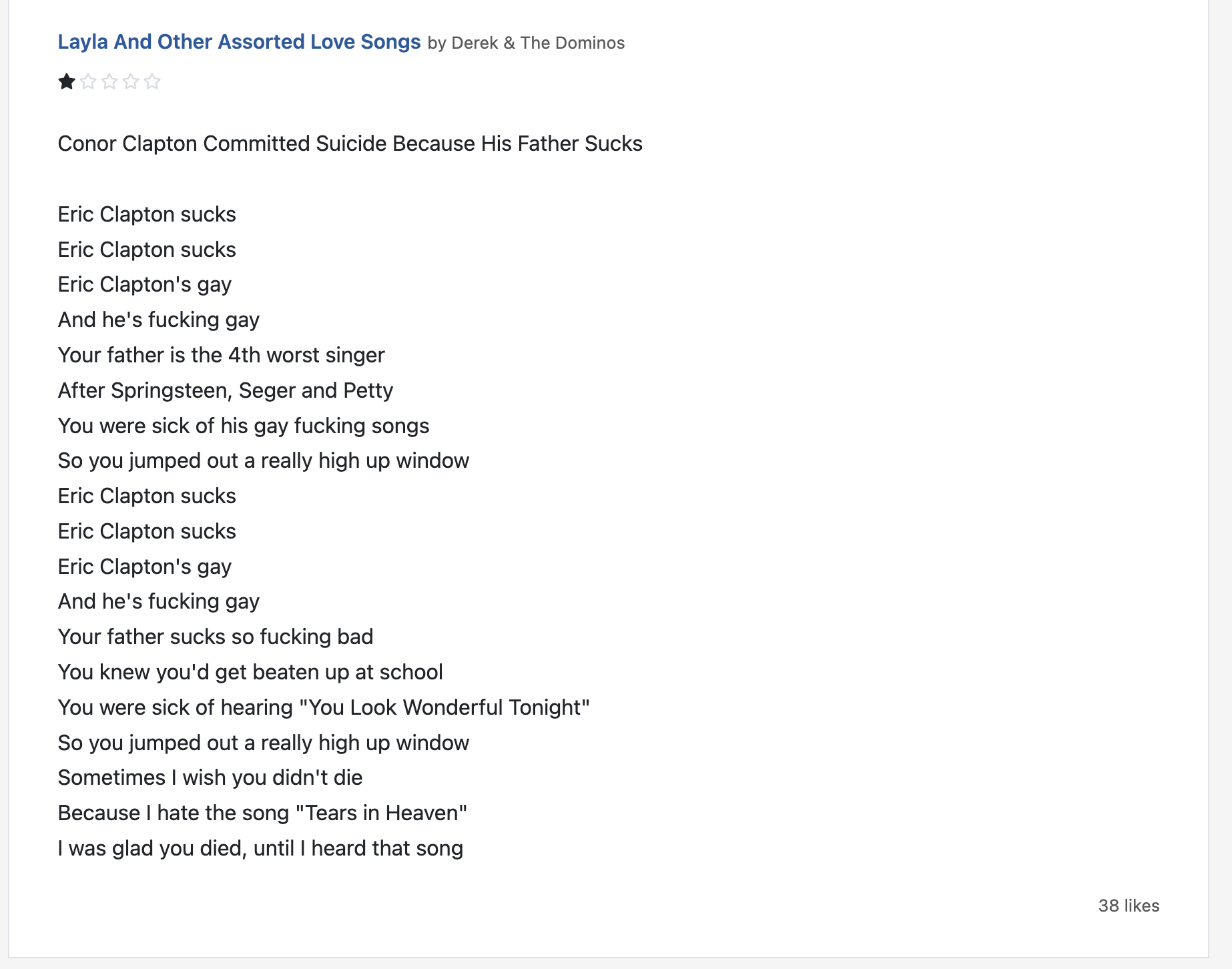Set rating using the second star

(x=88, y=81)
